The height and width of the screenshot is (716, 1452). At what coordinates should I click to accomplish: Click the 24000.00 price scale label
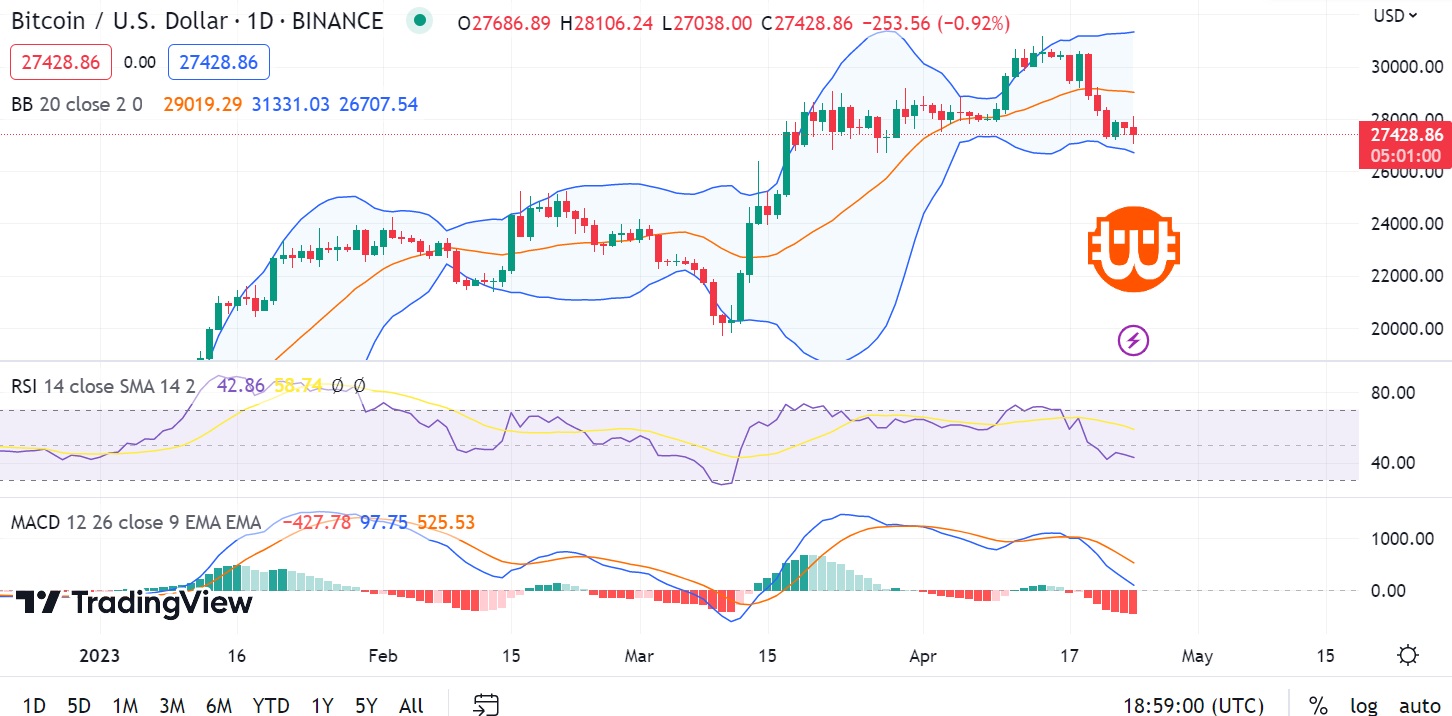(1406, 224)
